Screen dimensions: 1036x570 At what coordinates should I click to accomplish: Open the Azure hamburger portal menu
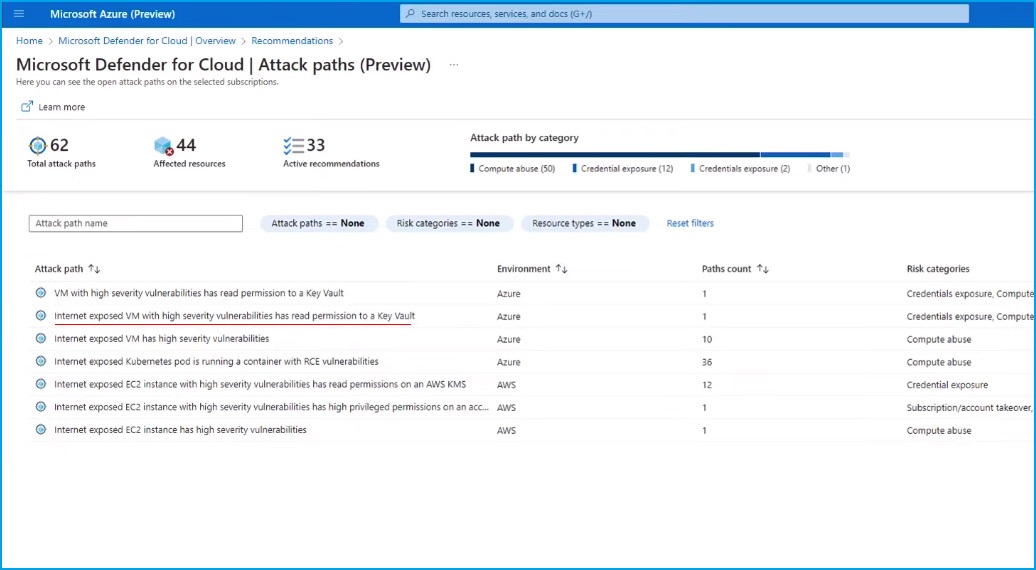18,13
